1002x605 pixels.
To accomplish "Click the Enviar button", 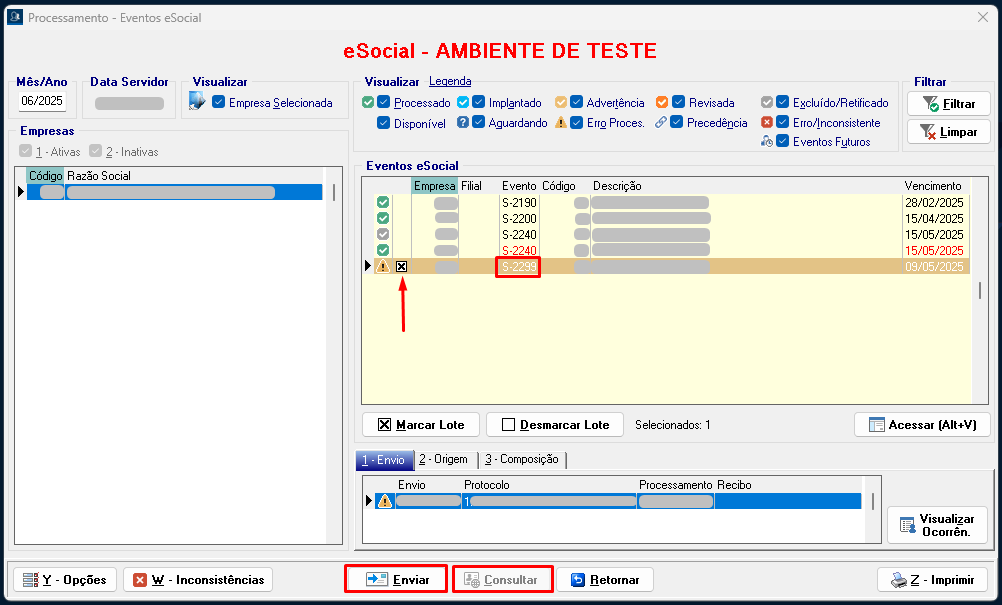I will [x=397, y=580].
